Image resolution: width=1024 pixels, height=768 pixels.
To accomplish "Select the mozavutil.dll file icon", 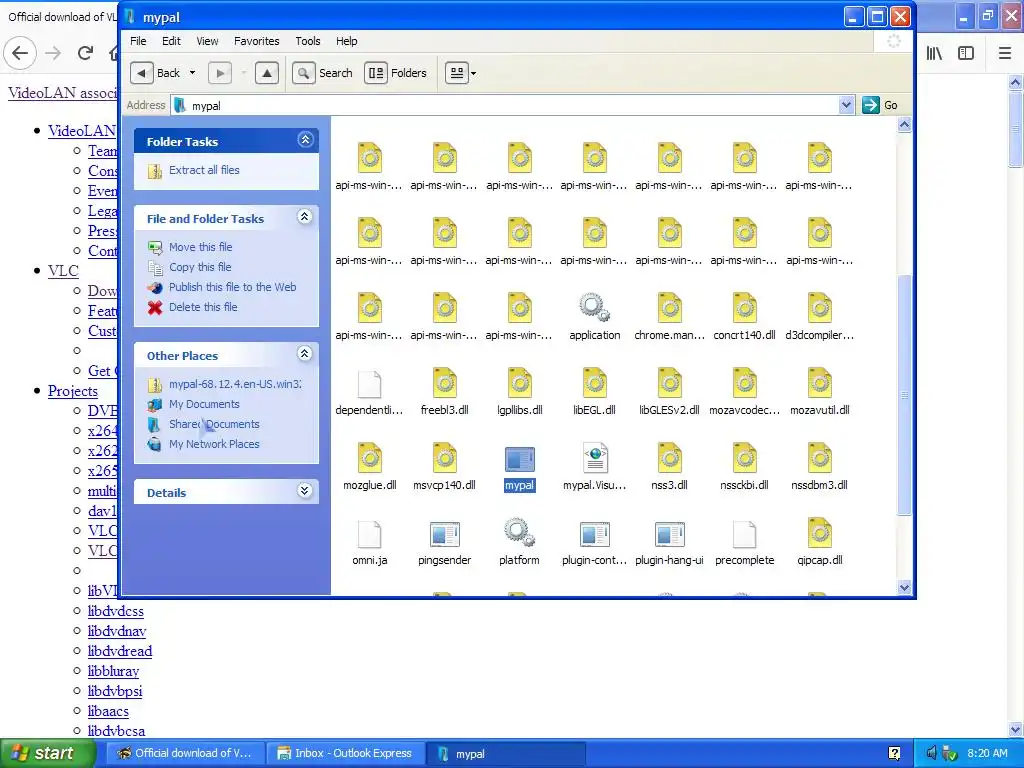I will [x=820, y=383].
